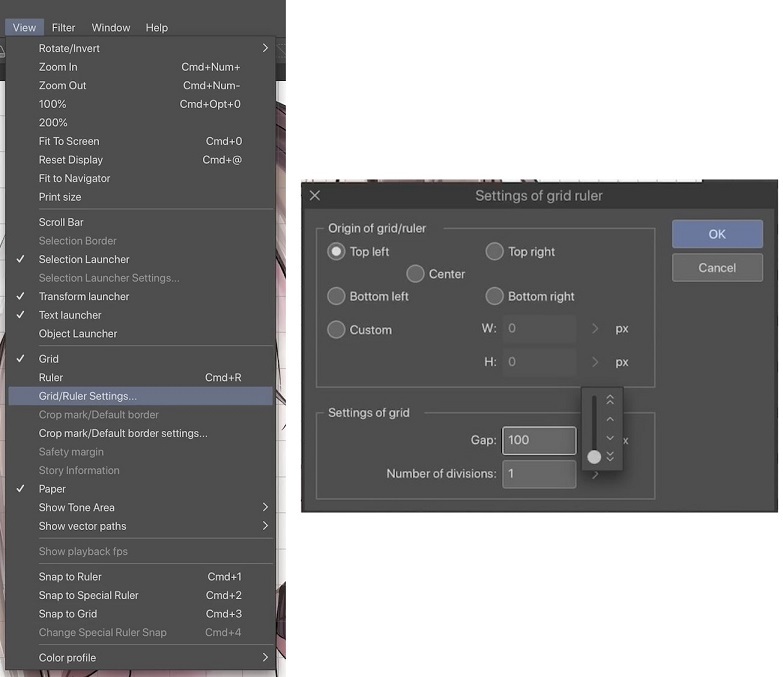
Task: Choose Fit to Navigator menu item
Action: click(x=141, y=178)
